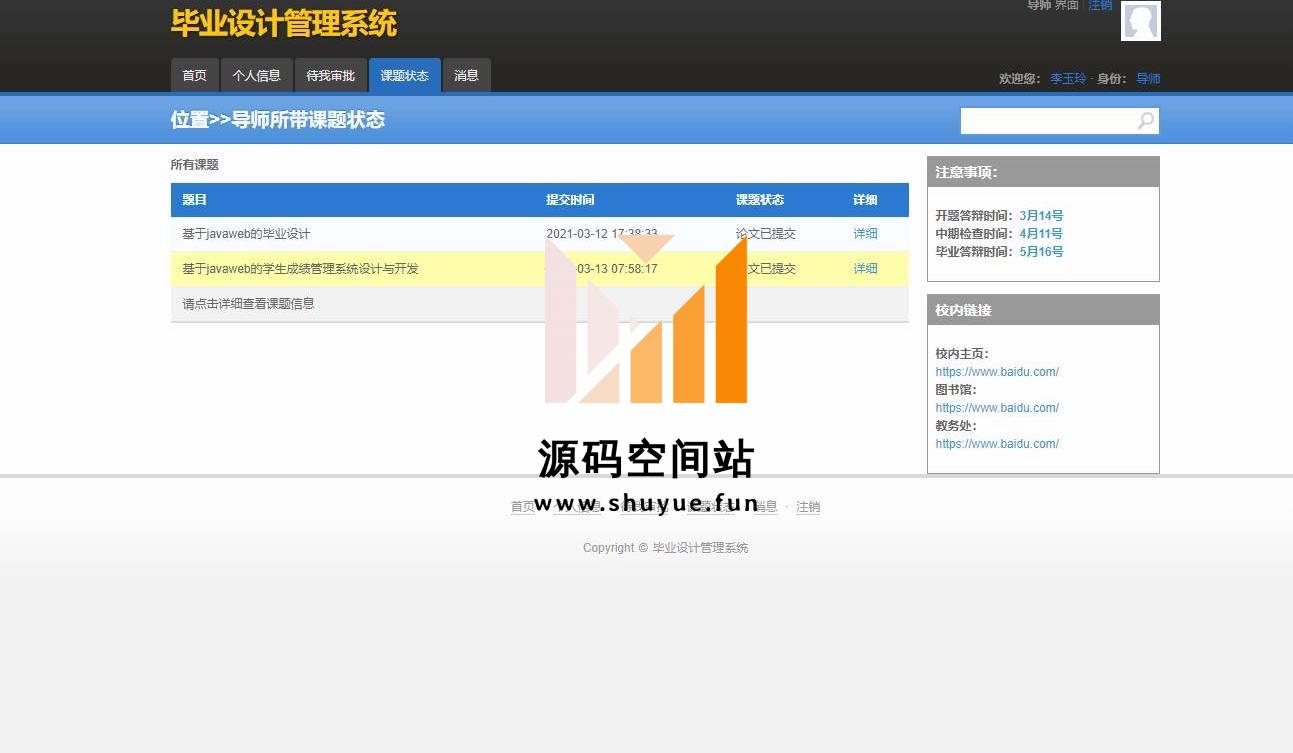Click the user avatar picture

1140,21
